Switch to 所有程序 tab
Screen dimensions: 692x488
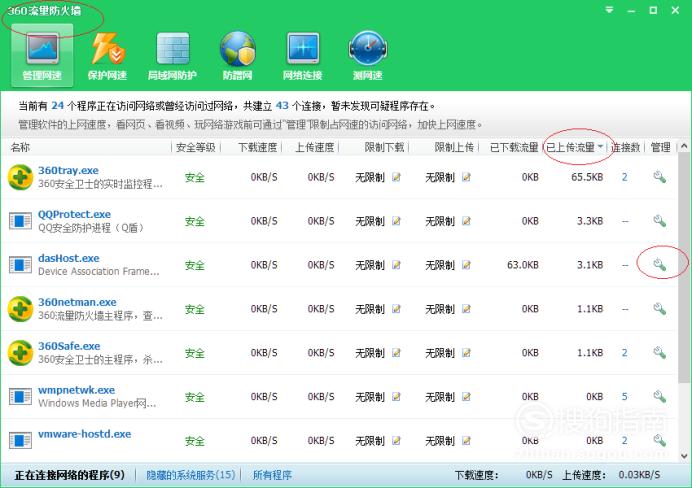point(272,475)
